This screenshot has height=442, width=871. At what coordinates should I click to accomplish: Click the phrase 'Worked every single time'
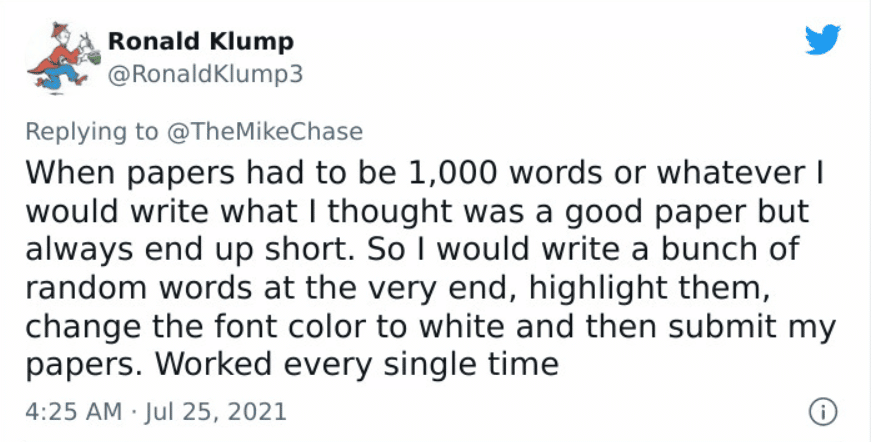point(356,364)
